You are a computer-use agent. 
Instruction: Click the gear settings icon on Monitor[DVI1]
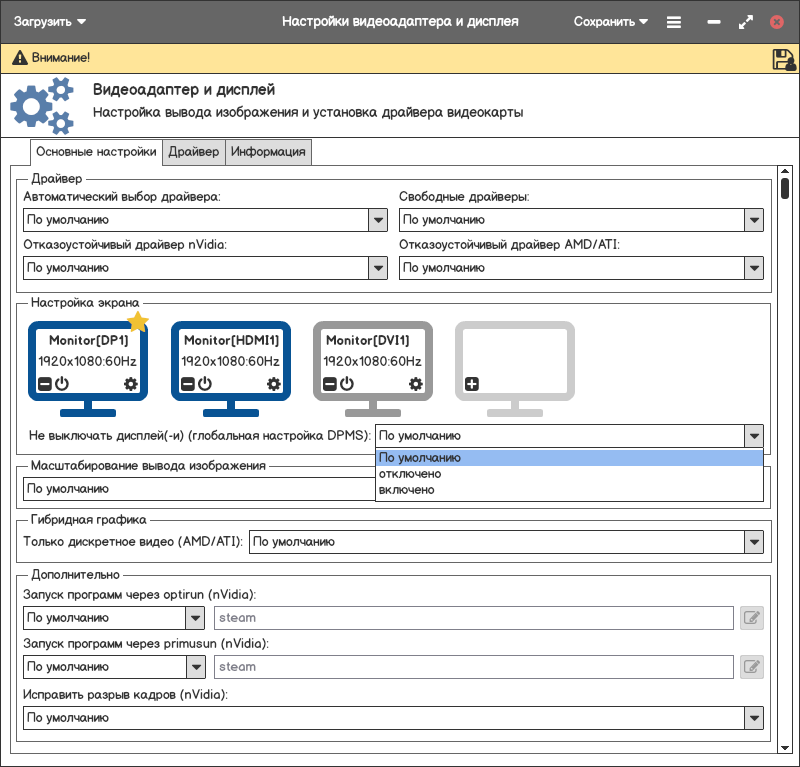(x=416, y=384)
